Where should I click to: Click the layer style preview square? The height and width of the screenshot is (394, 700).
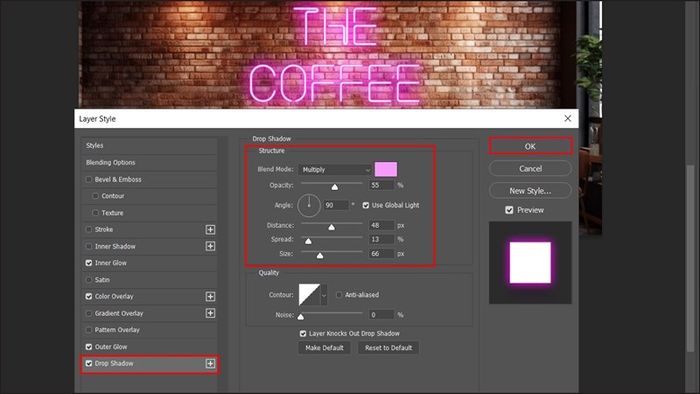pyautogui.click(x=530, y=262)
